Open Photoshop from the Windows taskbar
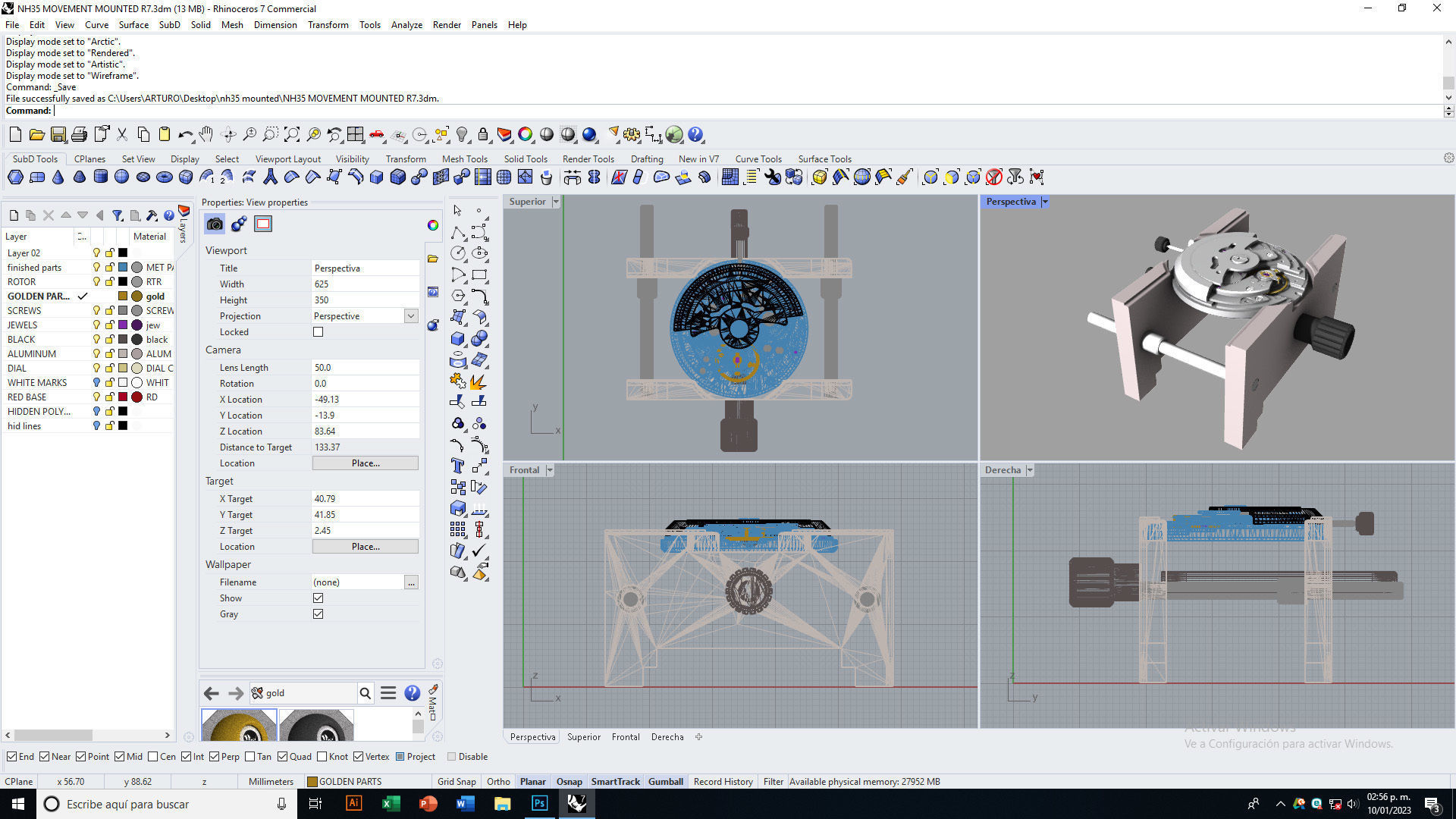 coord(539,804)
